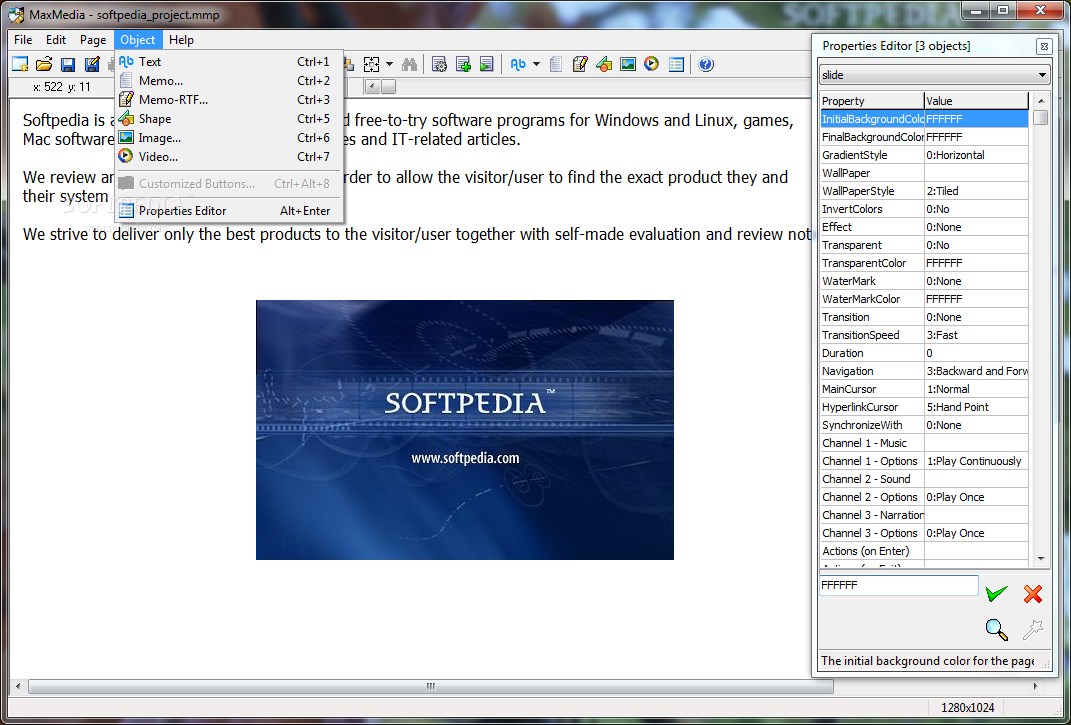Select the InvertColors property row
Image resolution: width=1071 pixels, height=725 pixels.
[924, 209]
